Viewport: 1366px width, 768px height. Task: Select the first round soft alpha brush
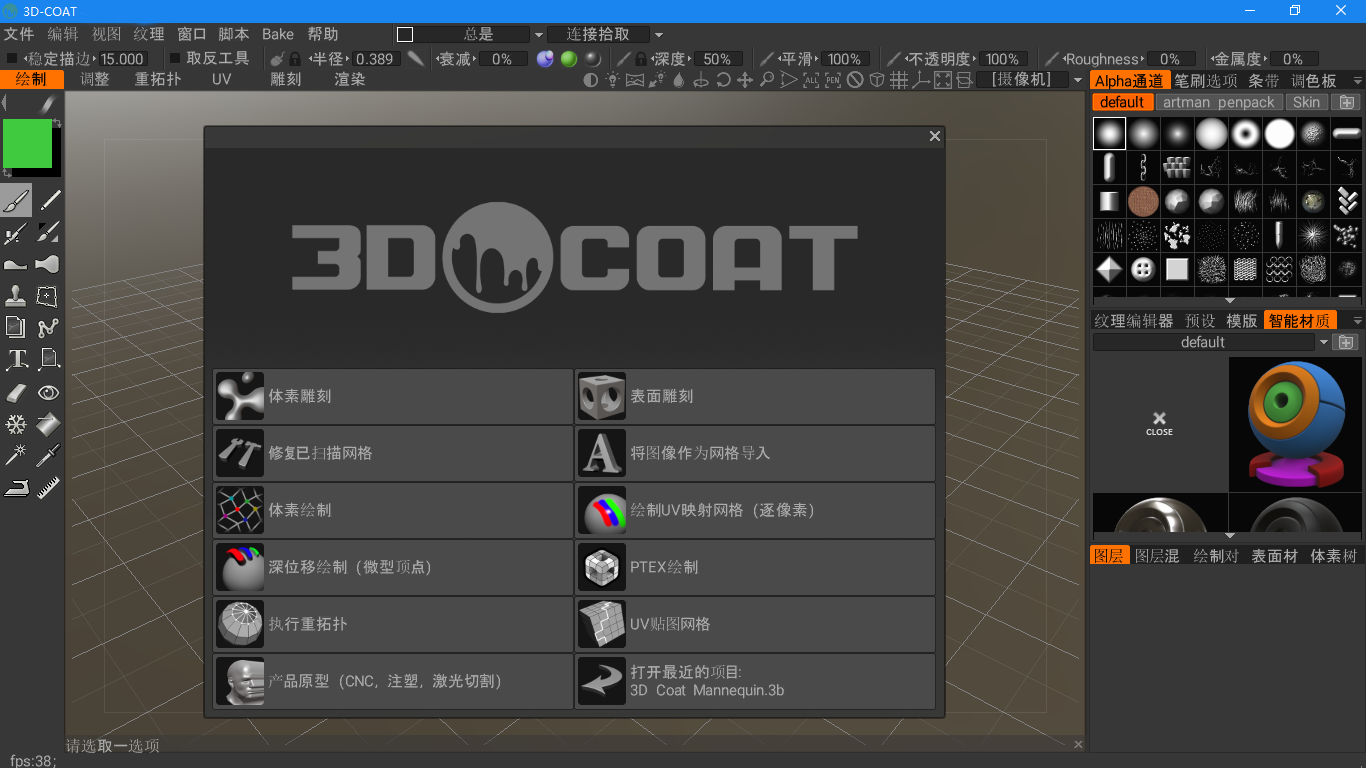pos(1109,133)
